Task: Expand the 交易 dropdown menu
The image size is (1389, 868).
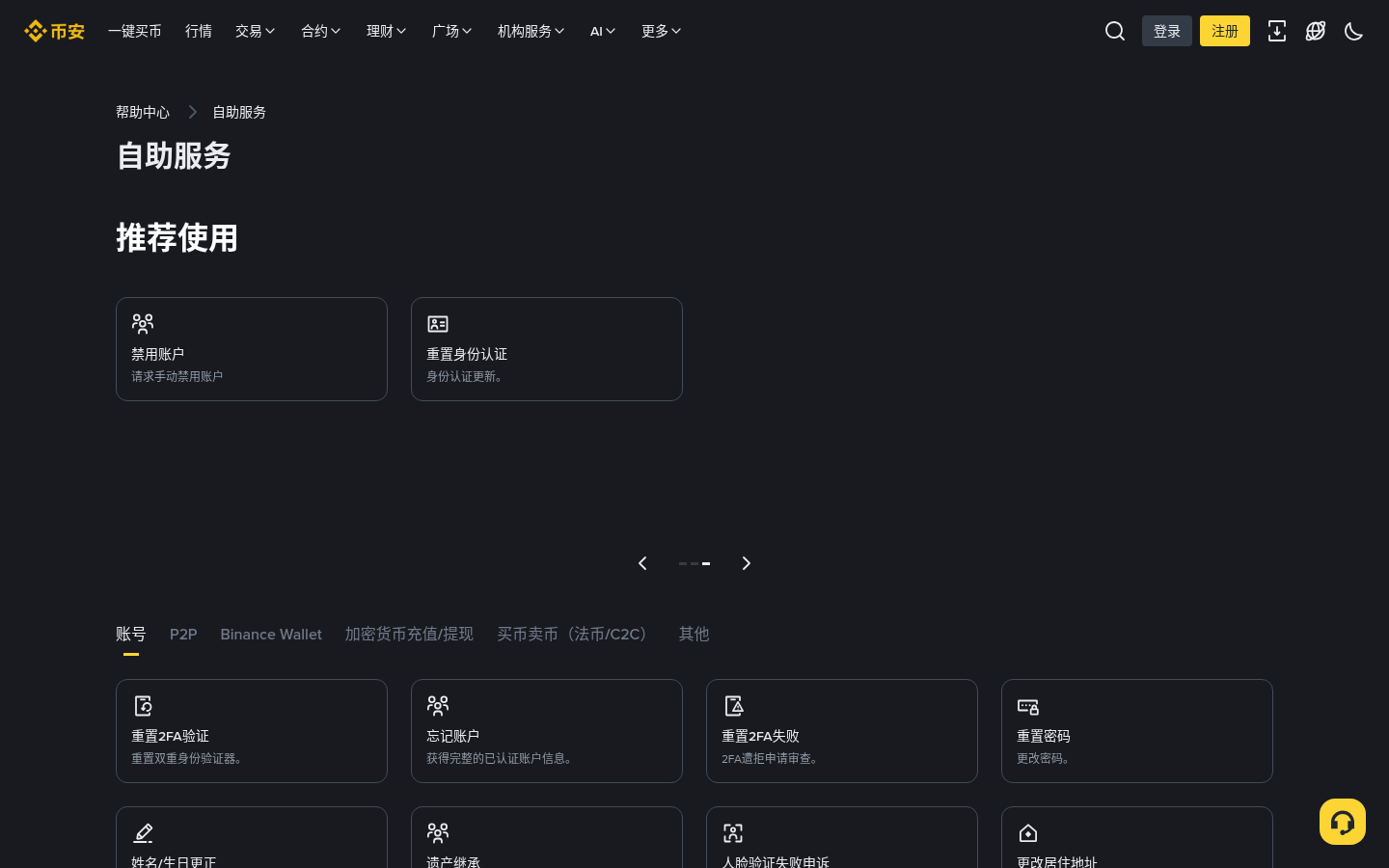Action: [256, 31]
